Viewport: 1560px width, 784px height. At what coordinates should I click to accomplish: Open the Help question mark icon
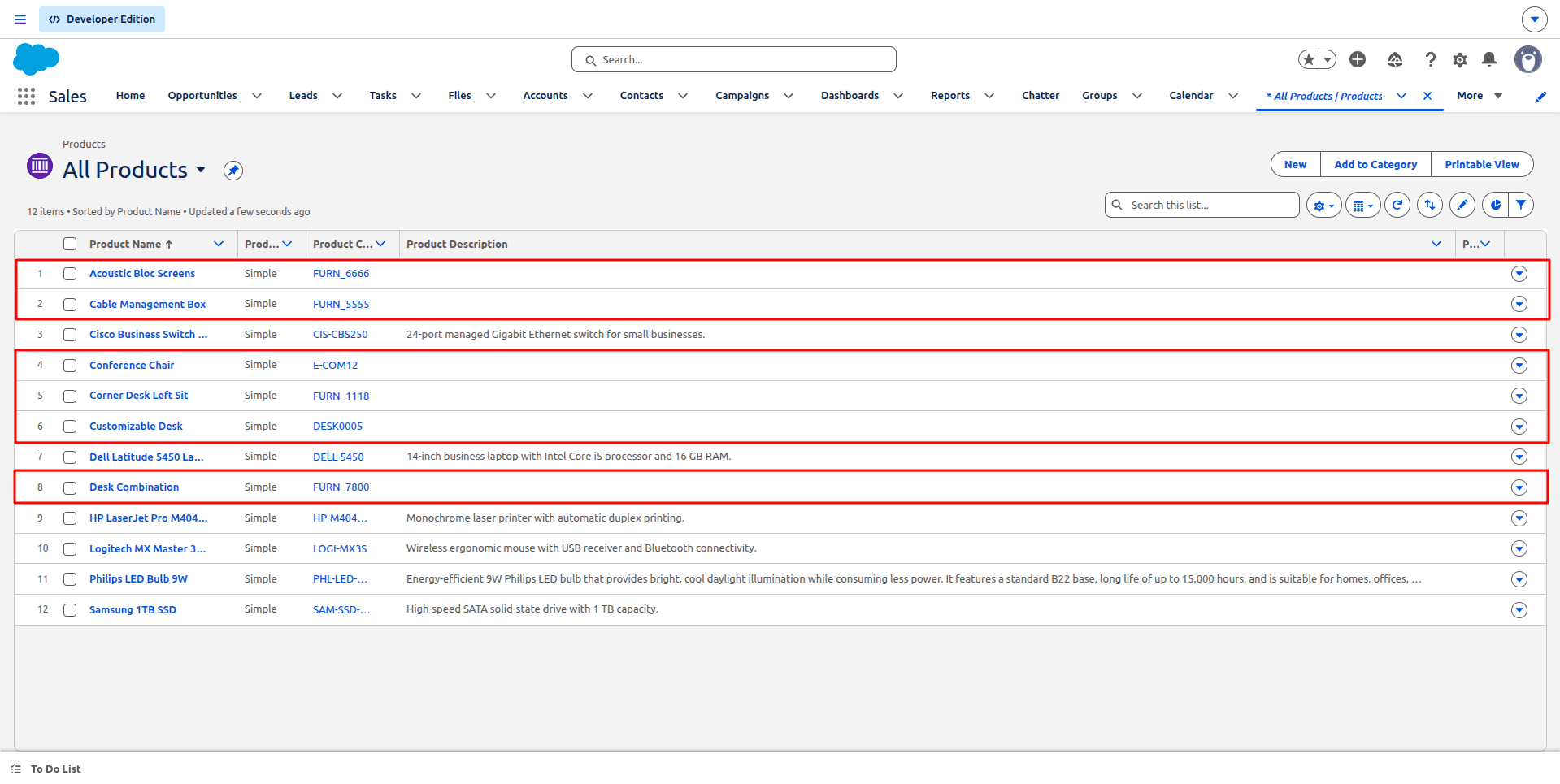(1431, 59)
